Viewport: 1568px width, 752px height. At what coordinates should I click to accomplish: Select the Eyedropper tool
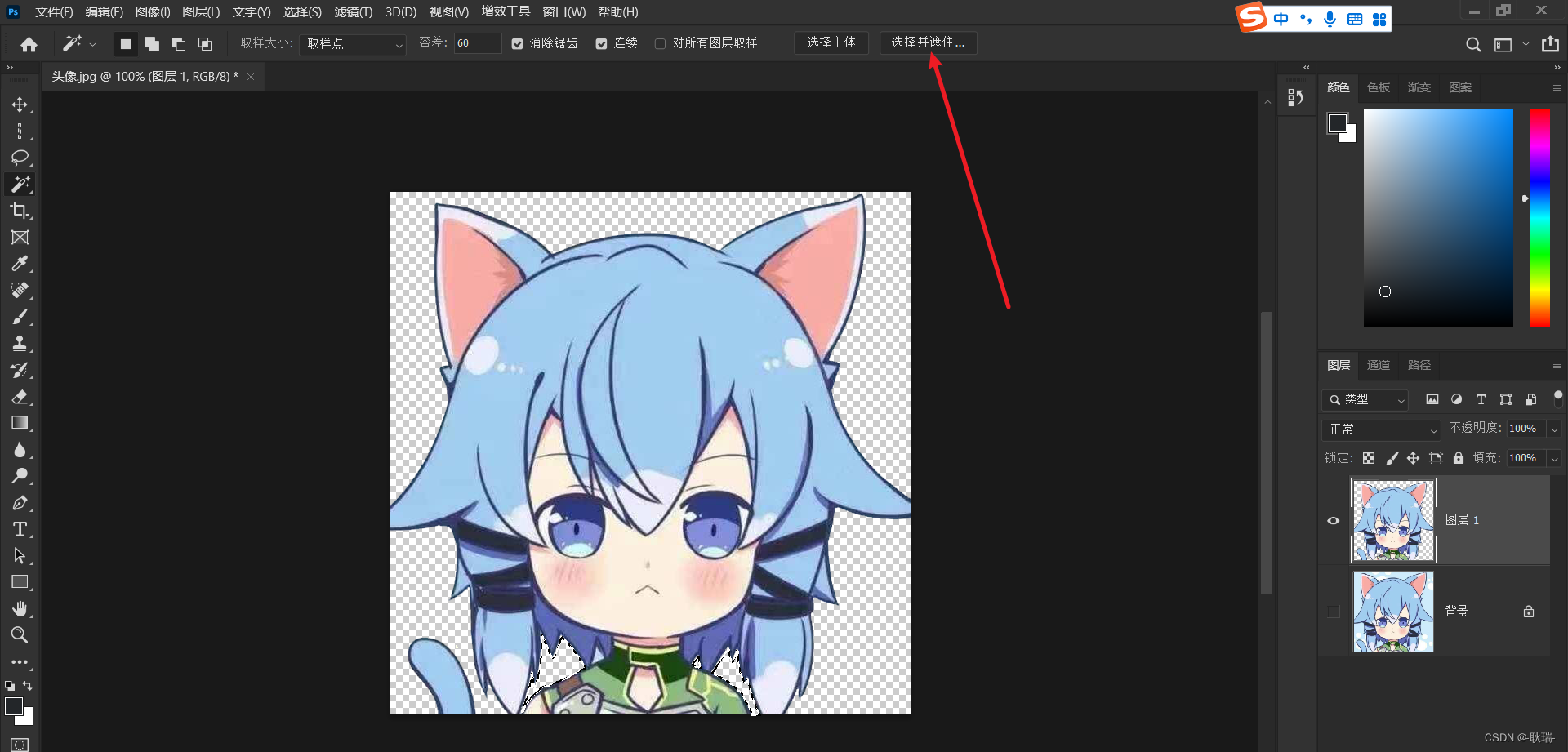[x=20, y=264]
